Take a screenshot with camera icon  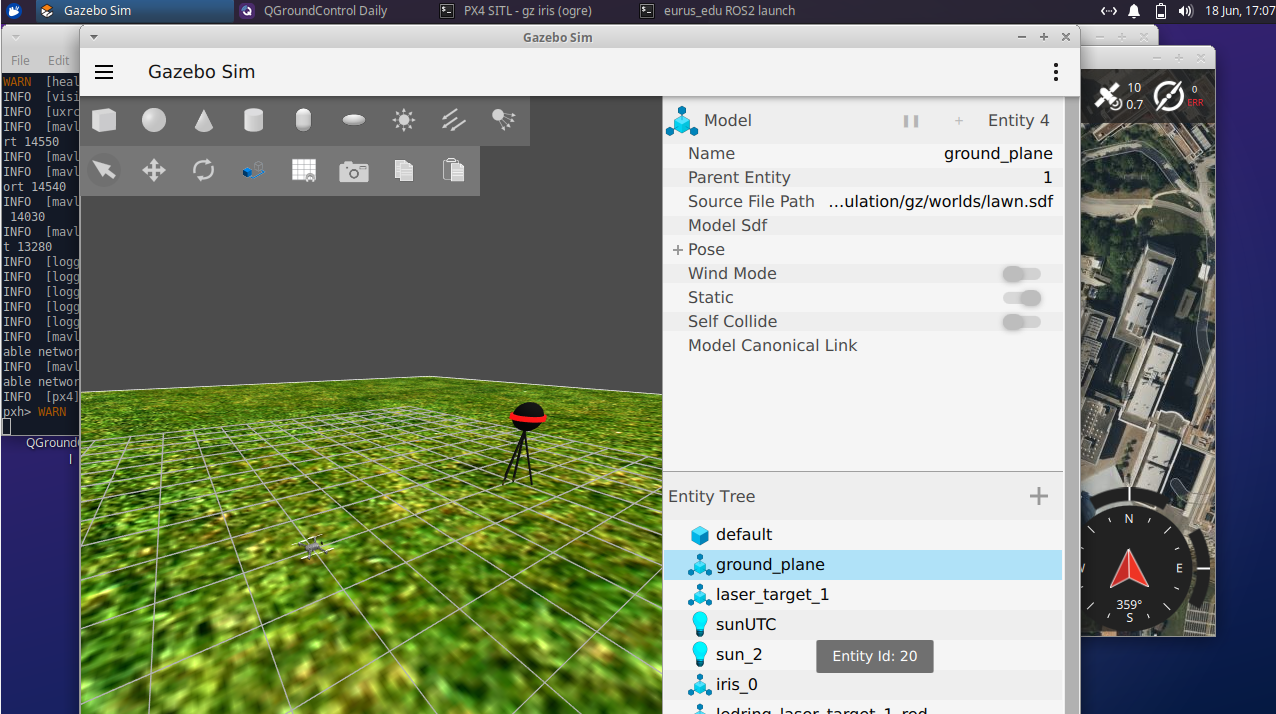coord(354,171)
